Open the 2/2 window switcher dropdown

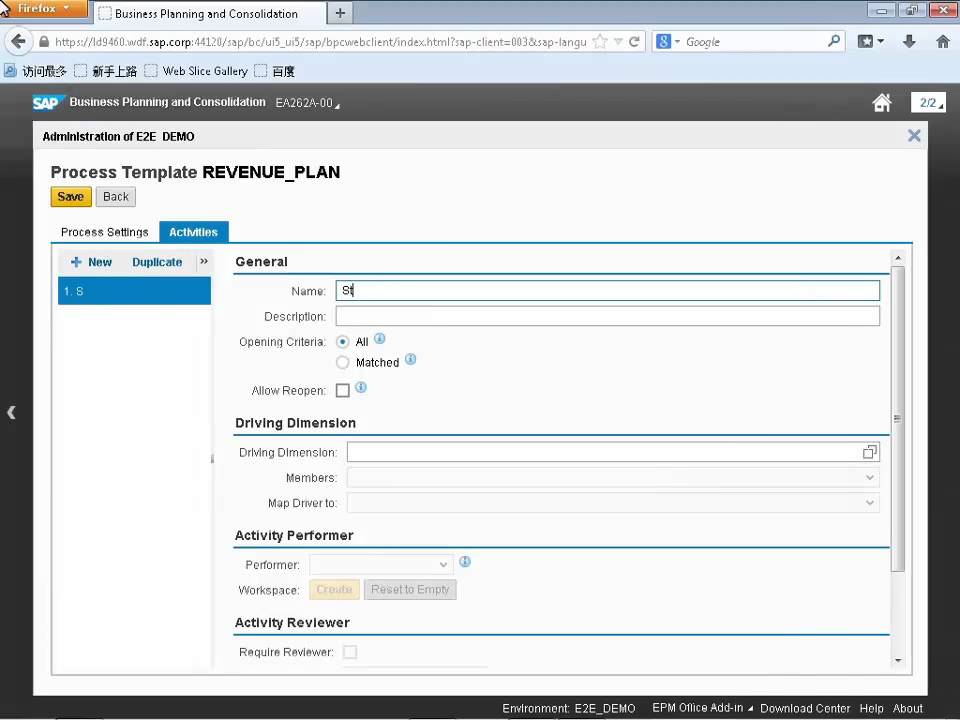tap(928, 103)
